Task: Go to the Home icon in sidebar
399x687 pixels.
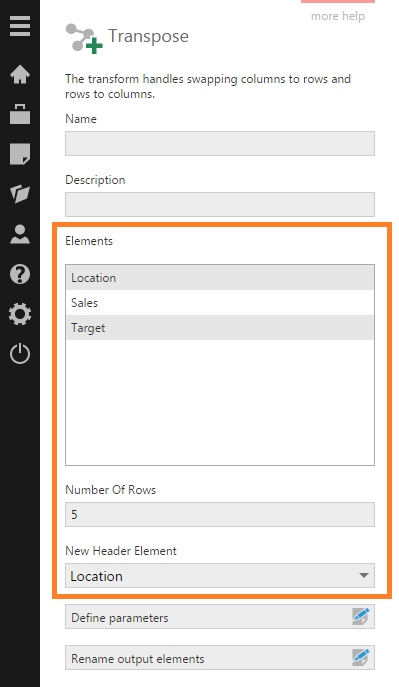Action: coord(20,74)
